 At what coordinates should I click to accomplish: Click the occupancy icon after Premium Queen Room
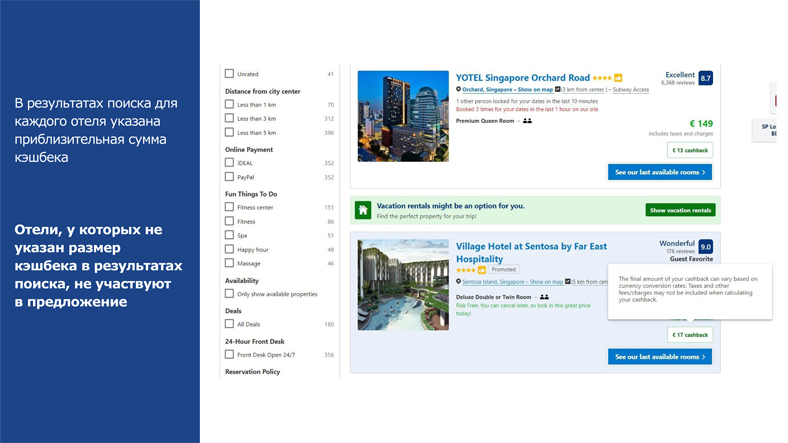527,121
